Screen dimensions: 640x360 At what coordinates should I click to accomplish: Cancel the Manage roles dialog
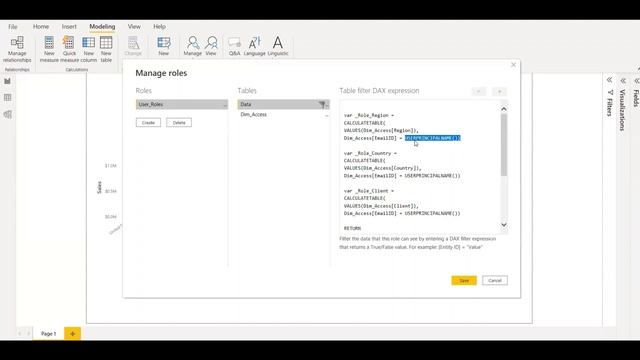495,280
